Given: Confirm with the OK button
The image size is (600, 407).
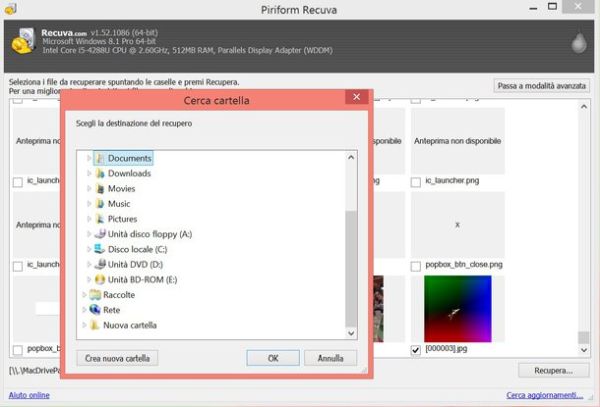Looking at the screenshot, I should tap(273, 358).
